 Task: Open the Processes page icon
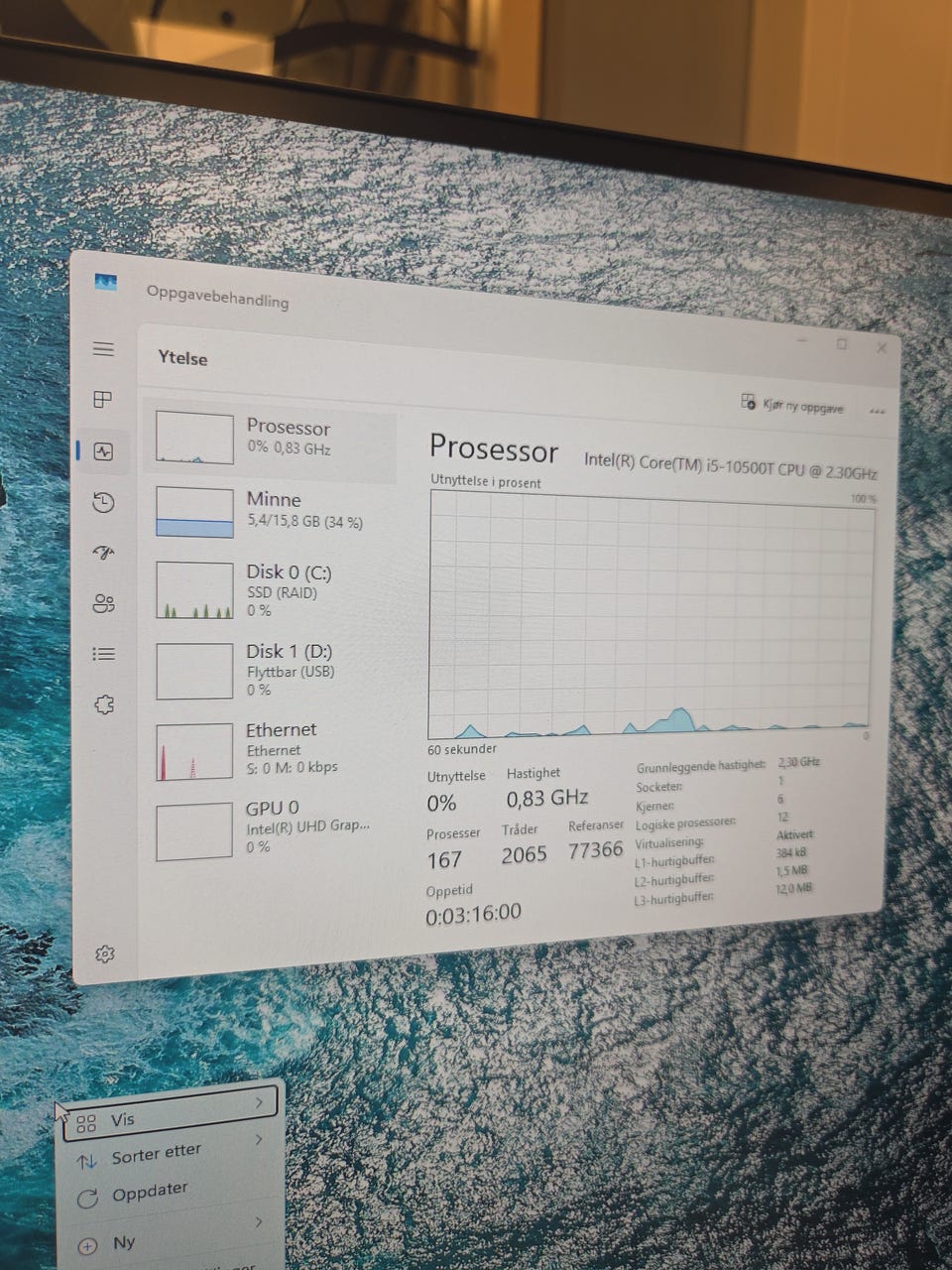pyautogui.click(x=103, y=400)
